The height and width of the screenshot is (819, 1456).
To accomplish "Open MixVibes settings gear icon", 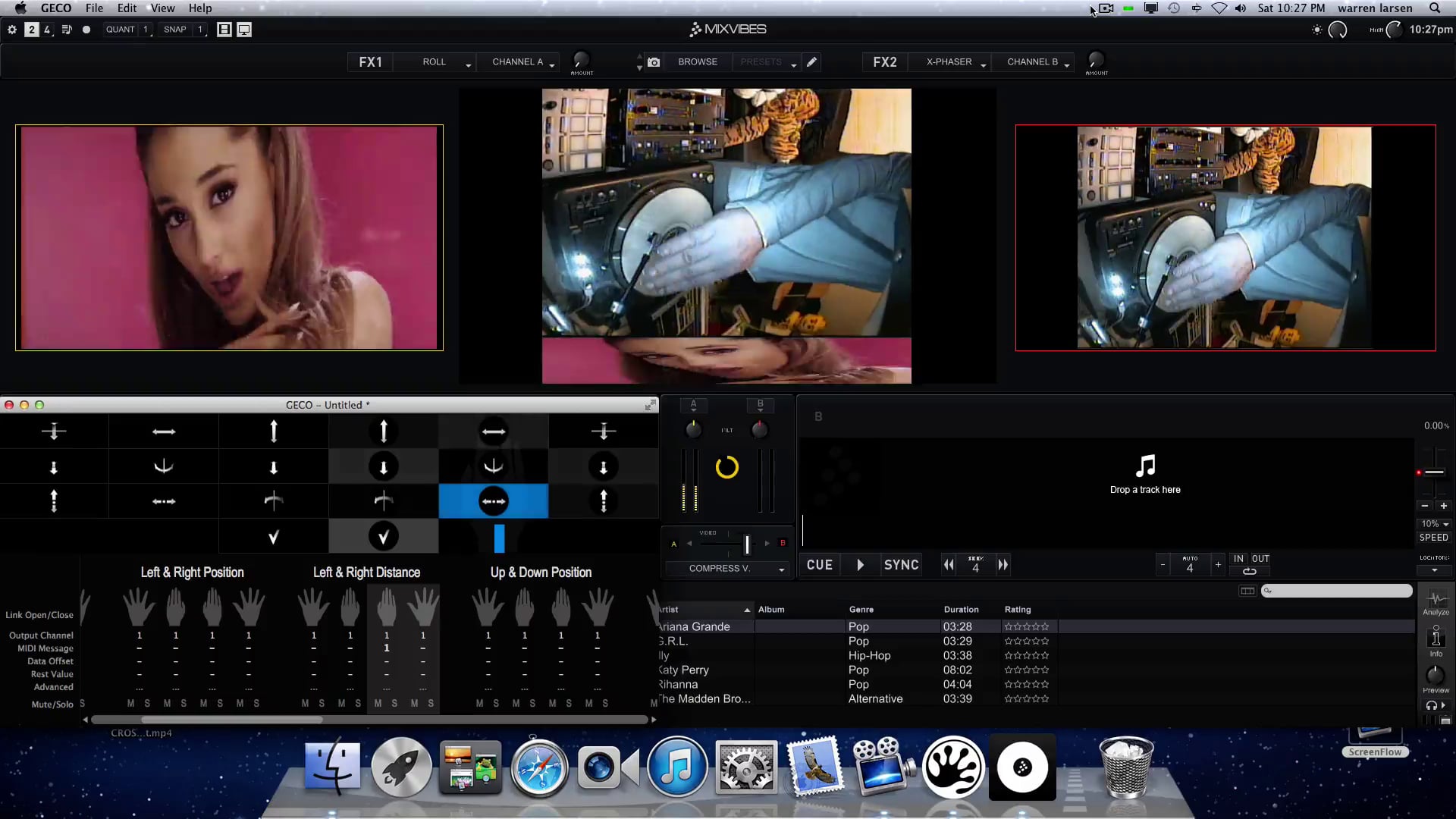I will [x=12, y=30].
